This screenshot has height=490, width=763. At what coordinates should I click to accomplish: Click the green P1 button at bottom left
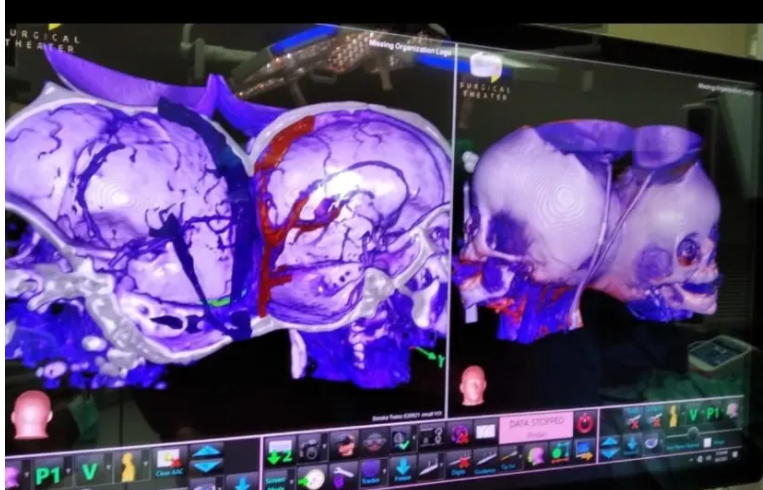[x=48, y=474]
